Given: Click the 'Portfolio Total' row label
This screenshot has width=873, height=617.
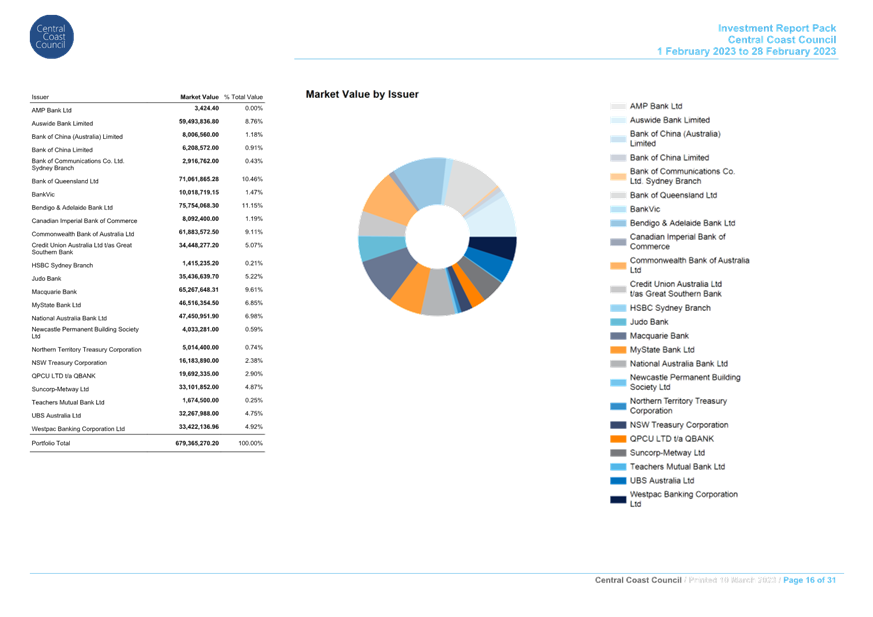Looking at the screenshot, I should coord(51,443).
